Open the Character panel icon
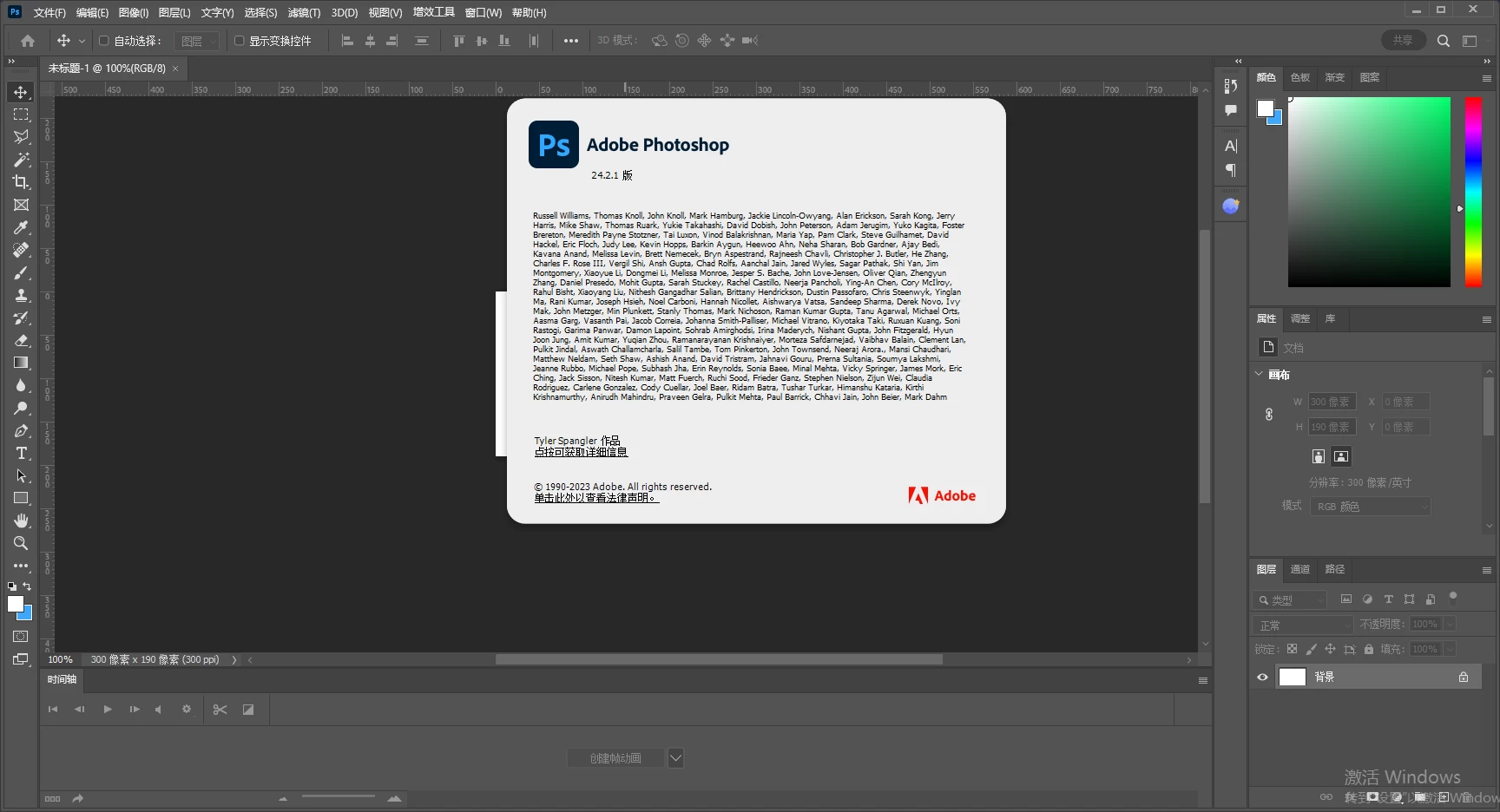1500x812 pixels. 1231,146
